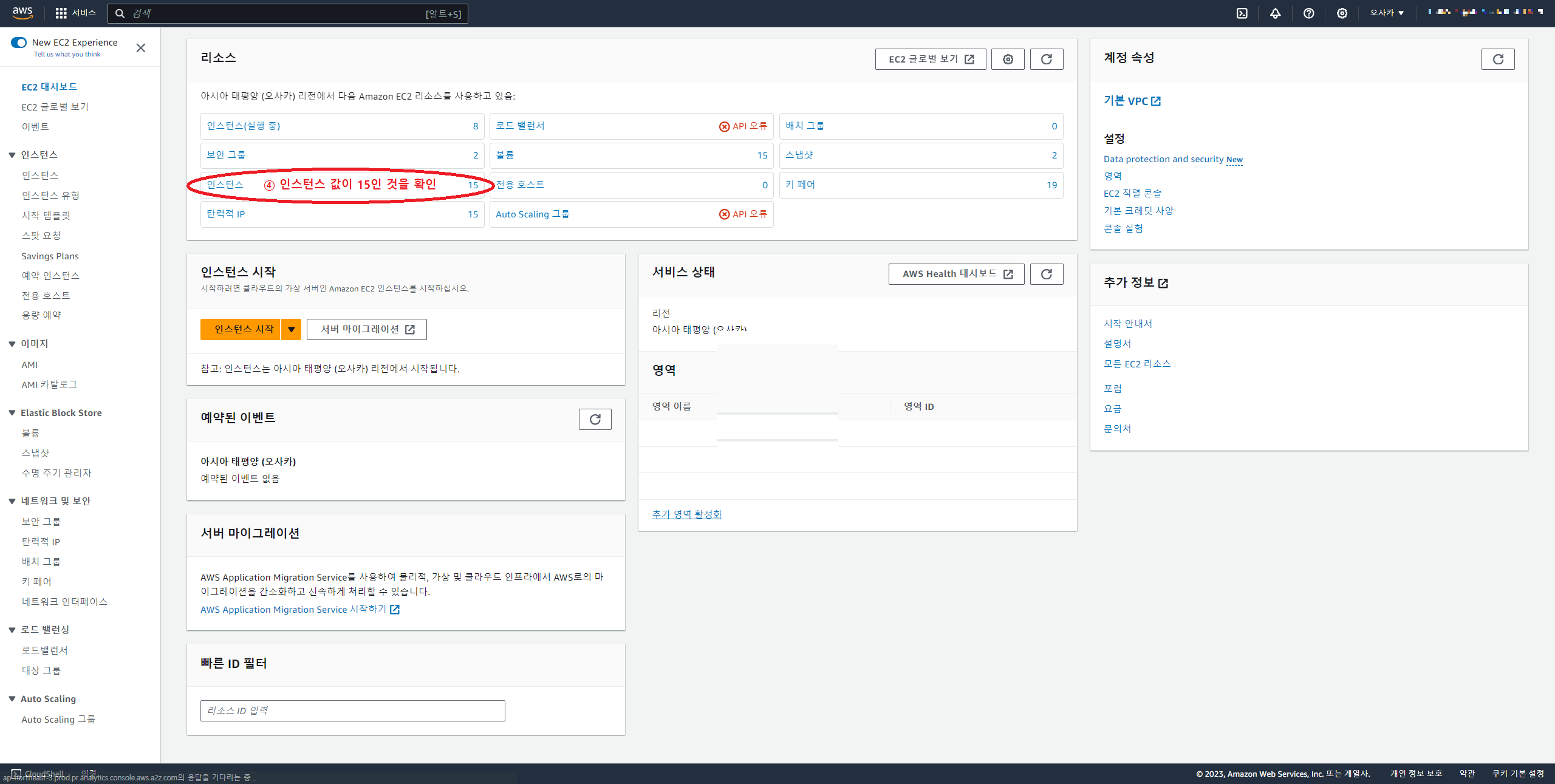The width and height of the screenshot is (1555, 784).
Task: Open the notifications bell icon
Action: [1275, 13]
